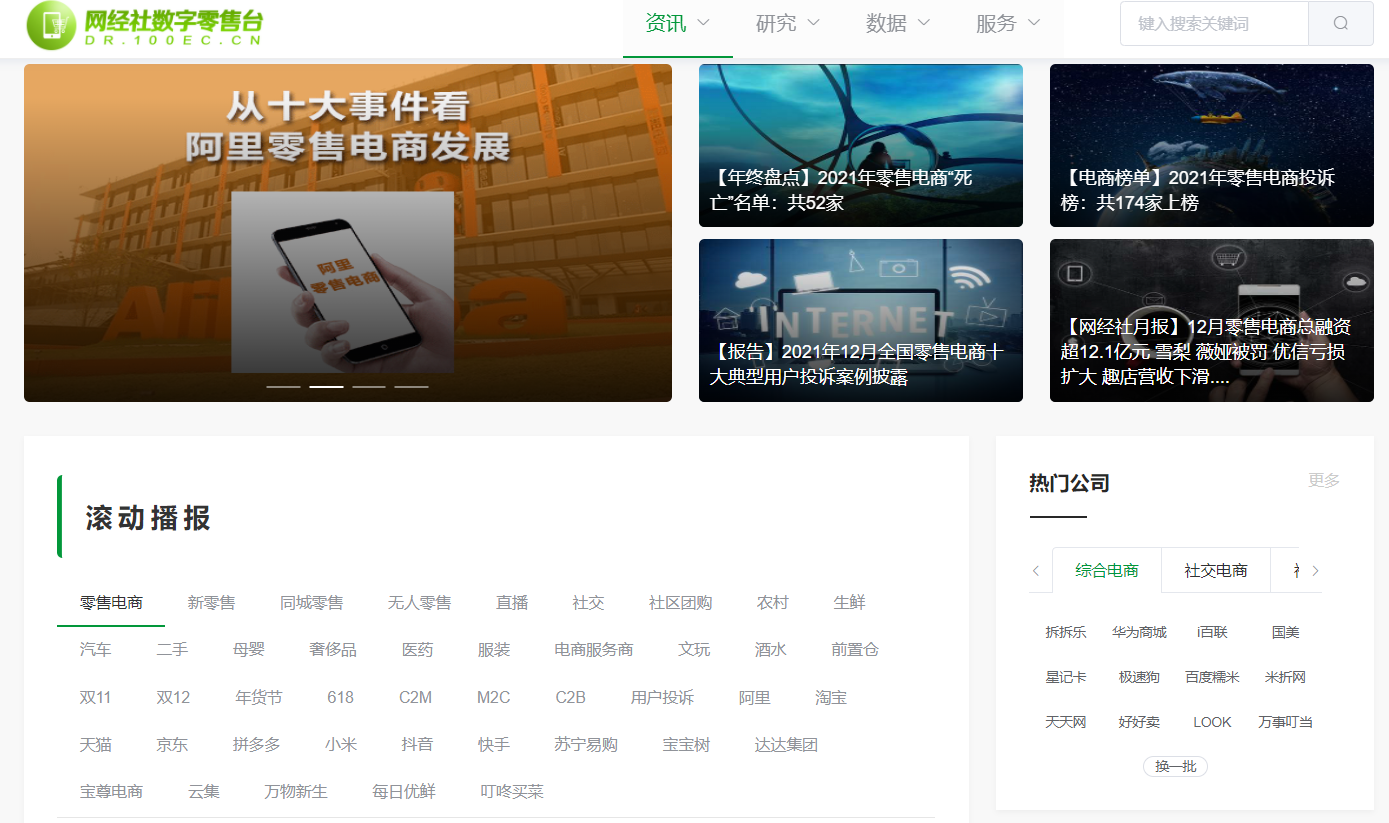The image size is (1389, 823).
Task: Open the 阿里零售电商发展 main banner
Action: click(x=347, y=233)
